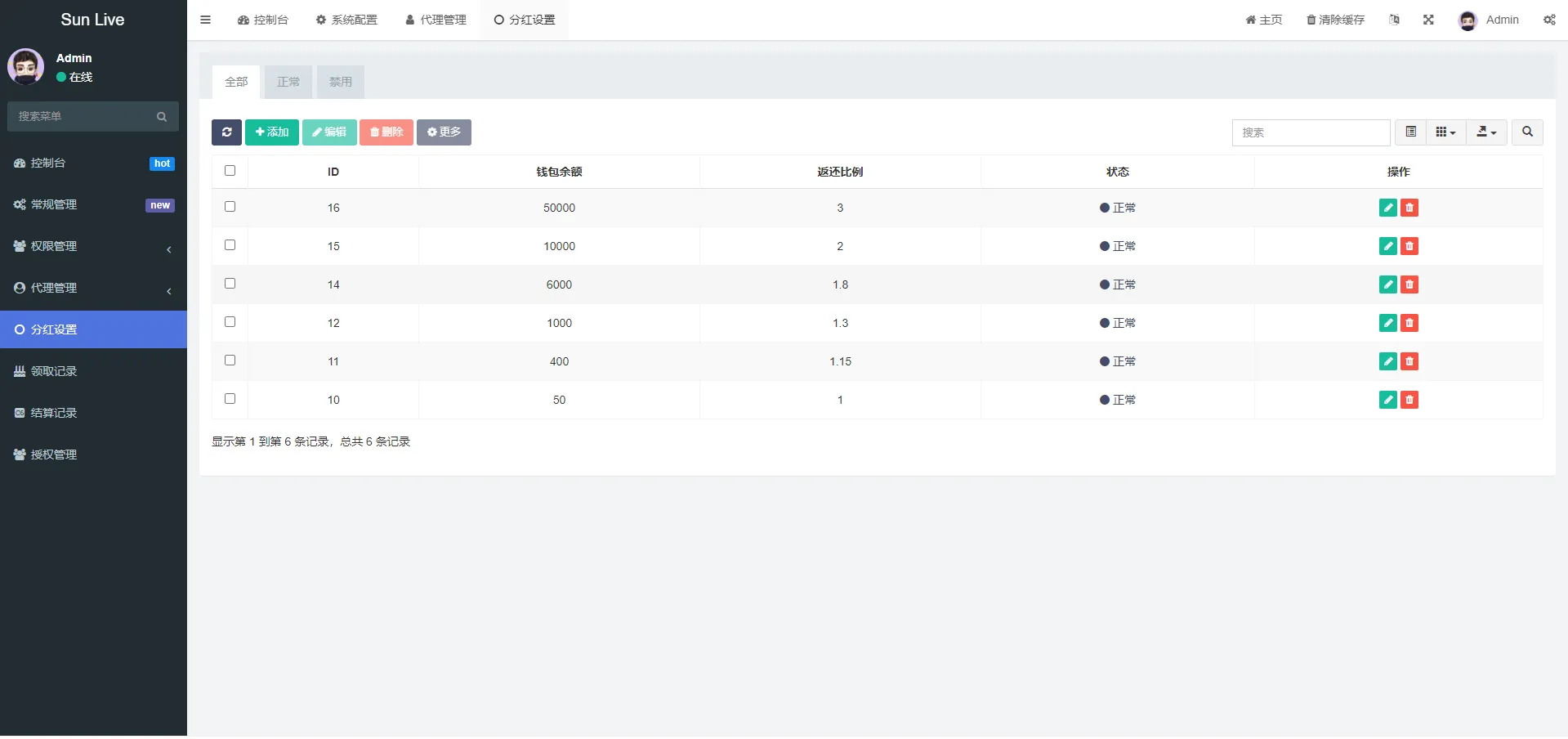Open 代理管理 top navigation tab
Screen dimensions: 1568x739
pos(436,20)
